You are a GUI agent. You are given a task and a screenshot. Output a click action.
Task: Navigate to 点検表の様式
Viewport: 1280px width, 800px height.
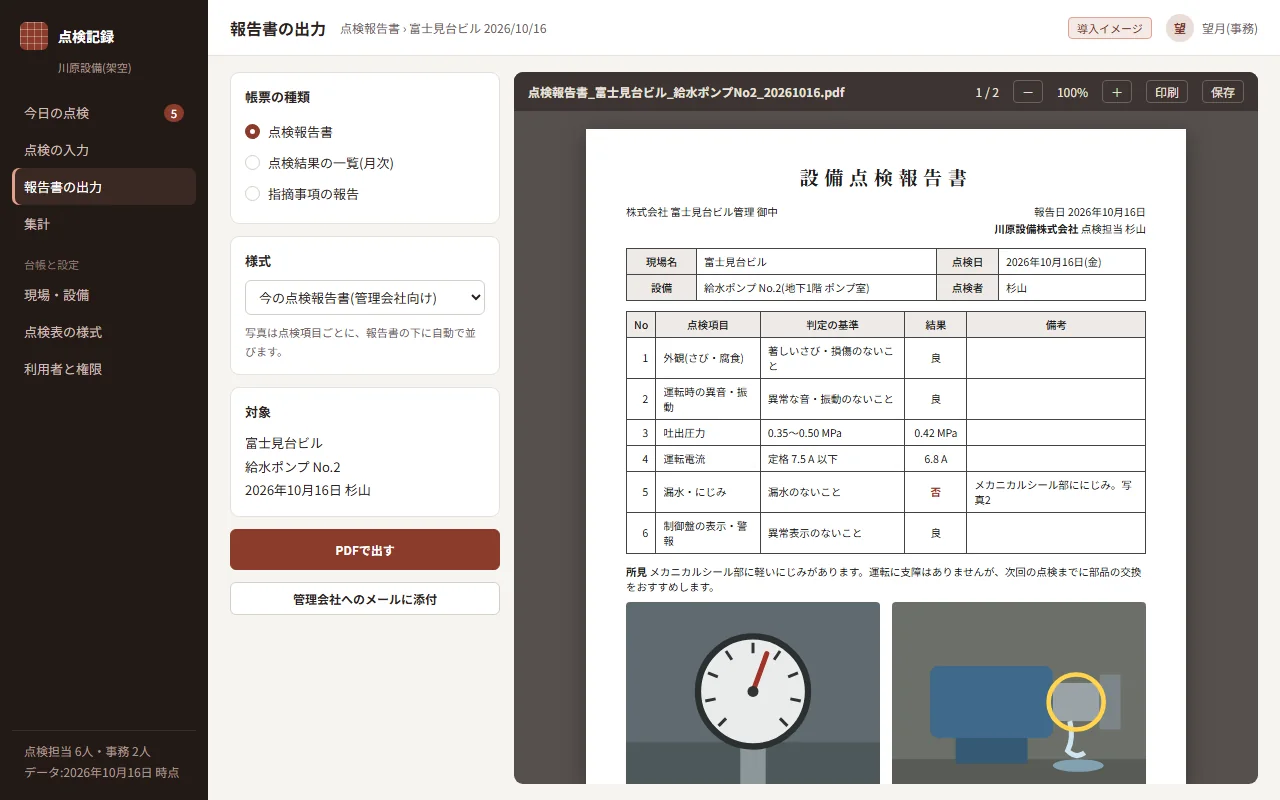(104, 332)
